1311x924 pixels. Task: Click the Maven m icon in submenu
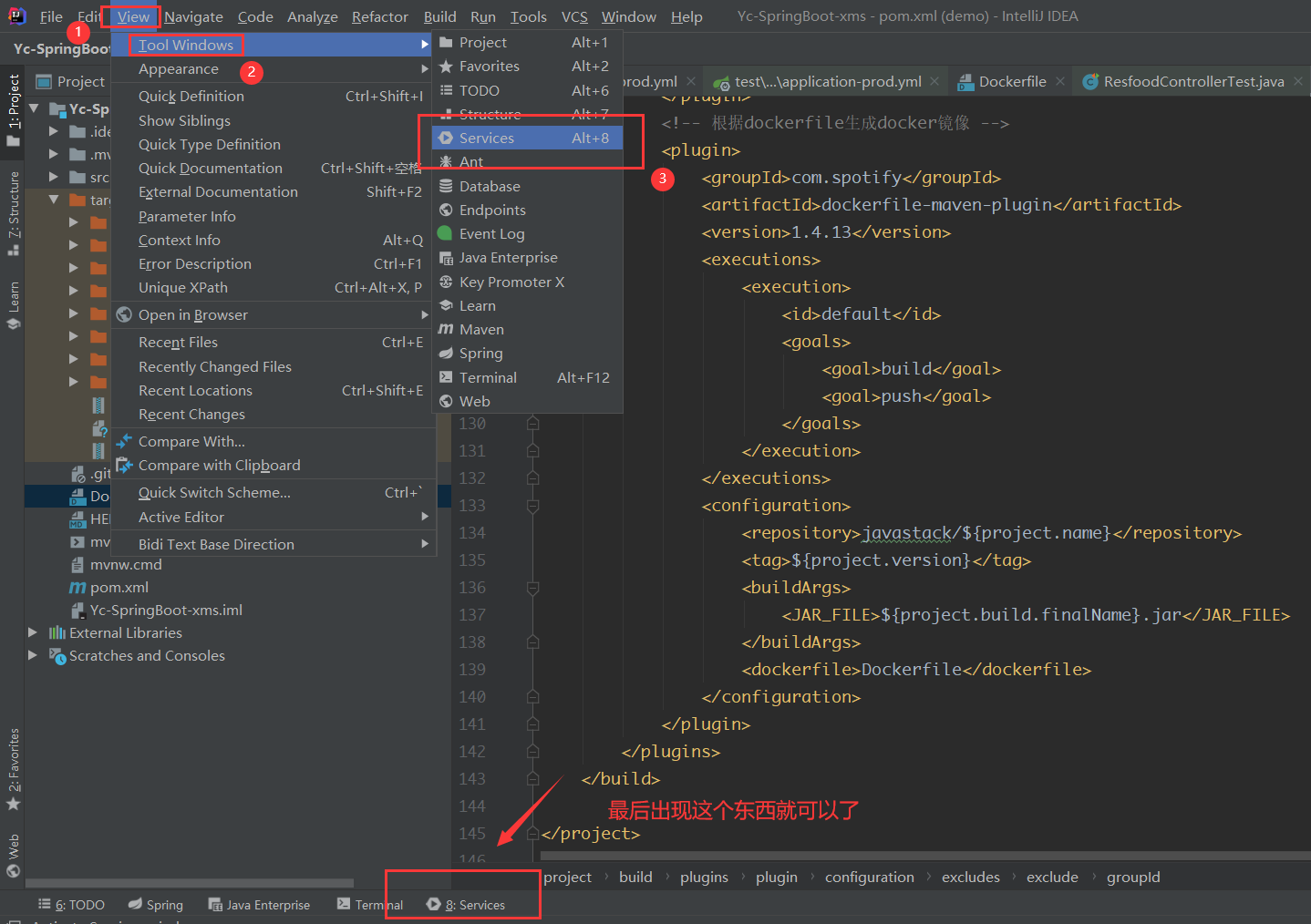pyautogui.click(x=446, y=329)
